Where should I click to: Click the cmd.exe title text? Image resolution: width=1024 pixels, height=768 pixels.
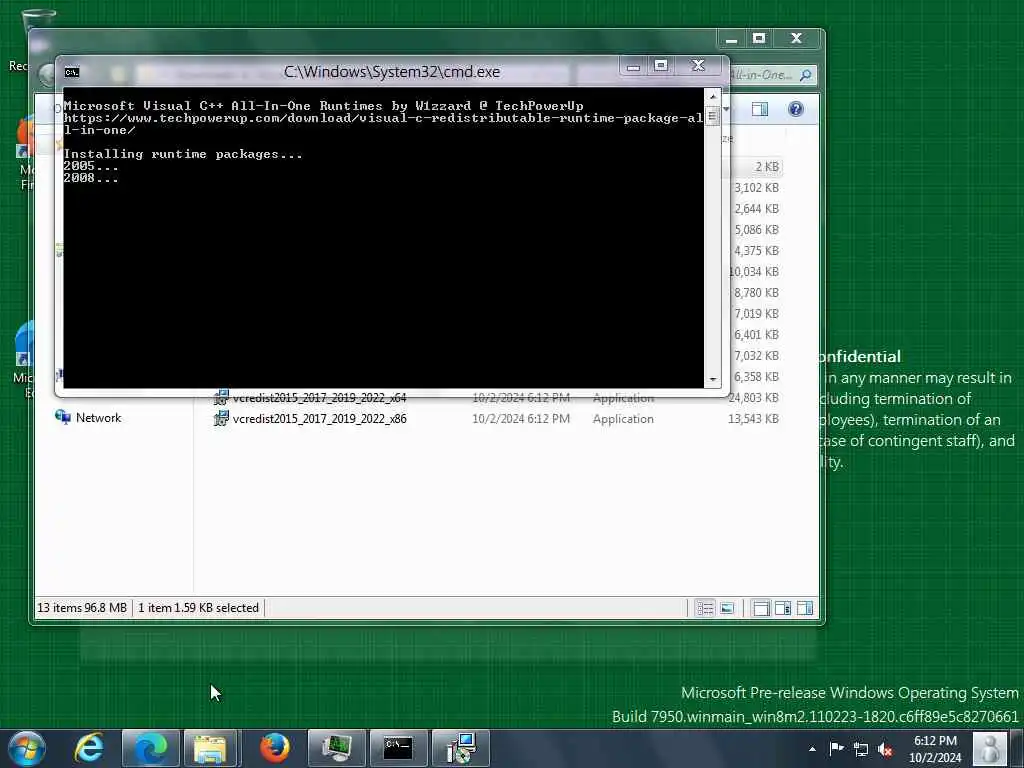pyautogui.click(x=392, y=72)
